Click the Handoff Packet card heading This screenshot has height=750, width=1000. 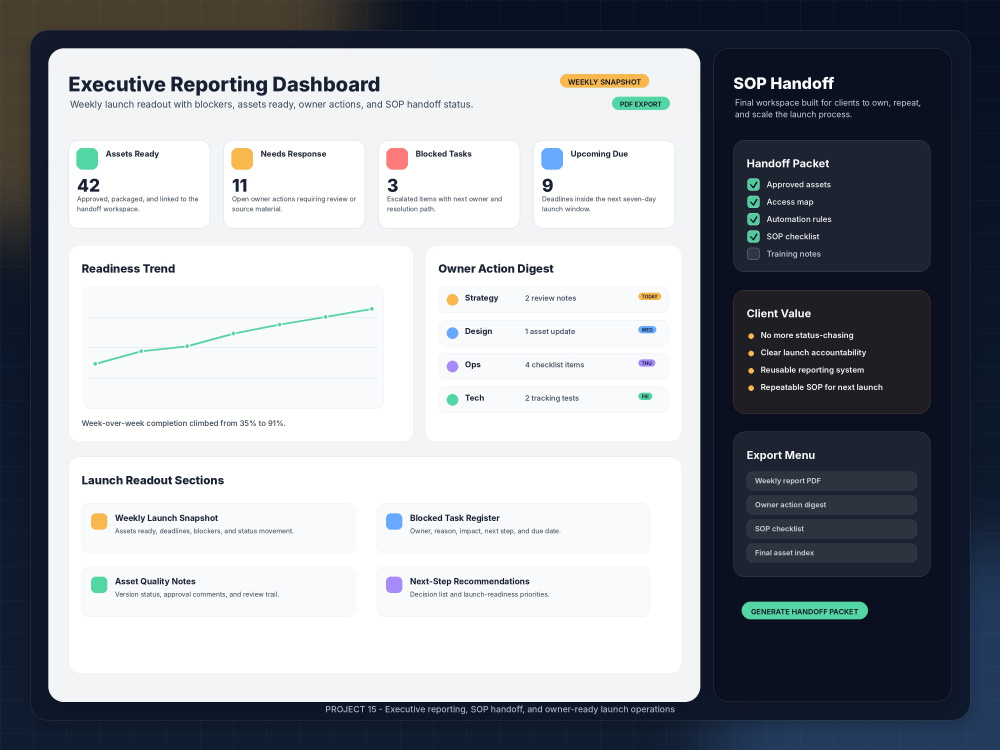point(788,163)
